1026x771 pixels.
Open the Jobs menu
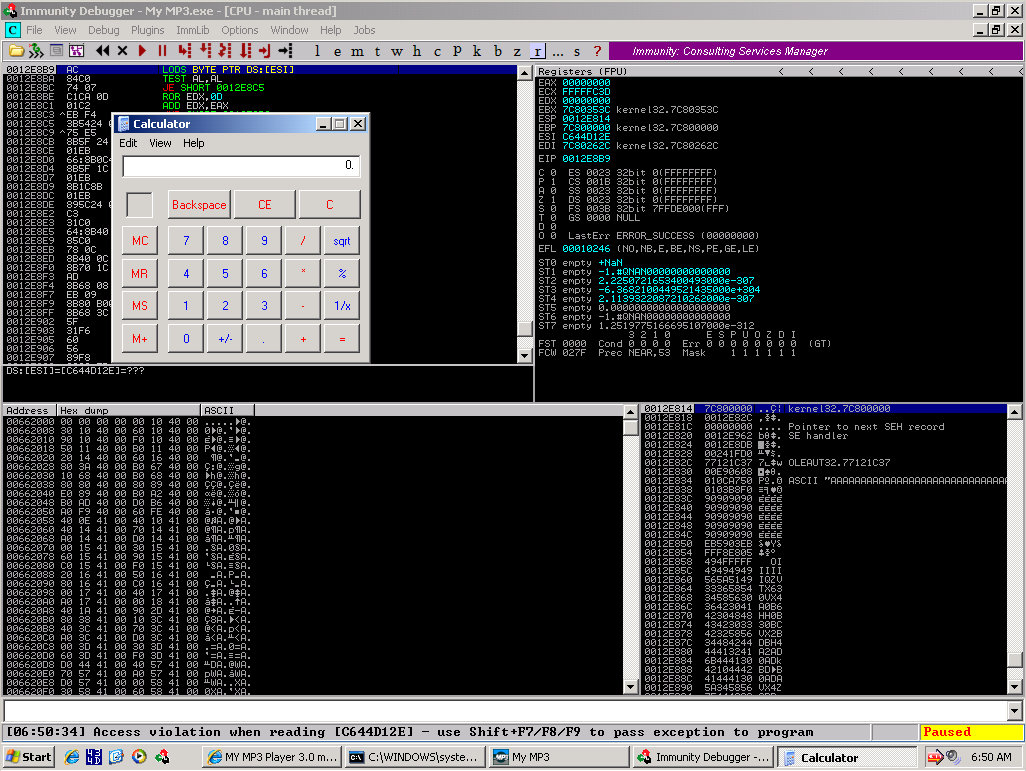[x=364, y=30]
